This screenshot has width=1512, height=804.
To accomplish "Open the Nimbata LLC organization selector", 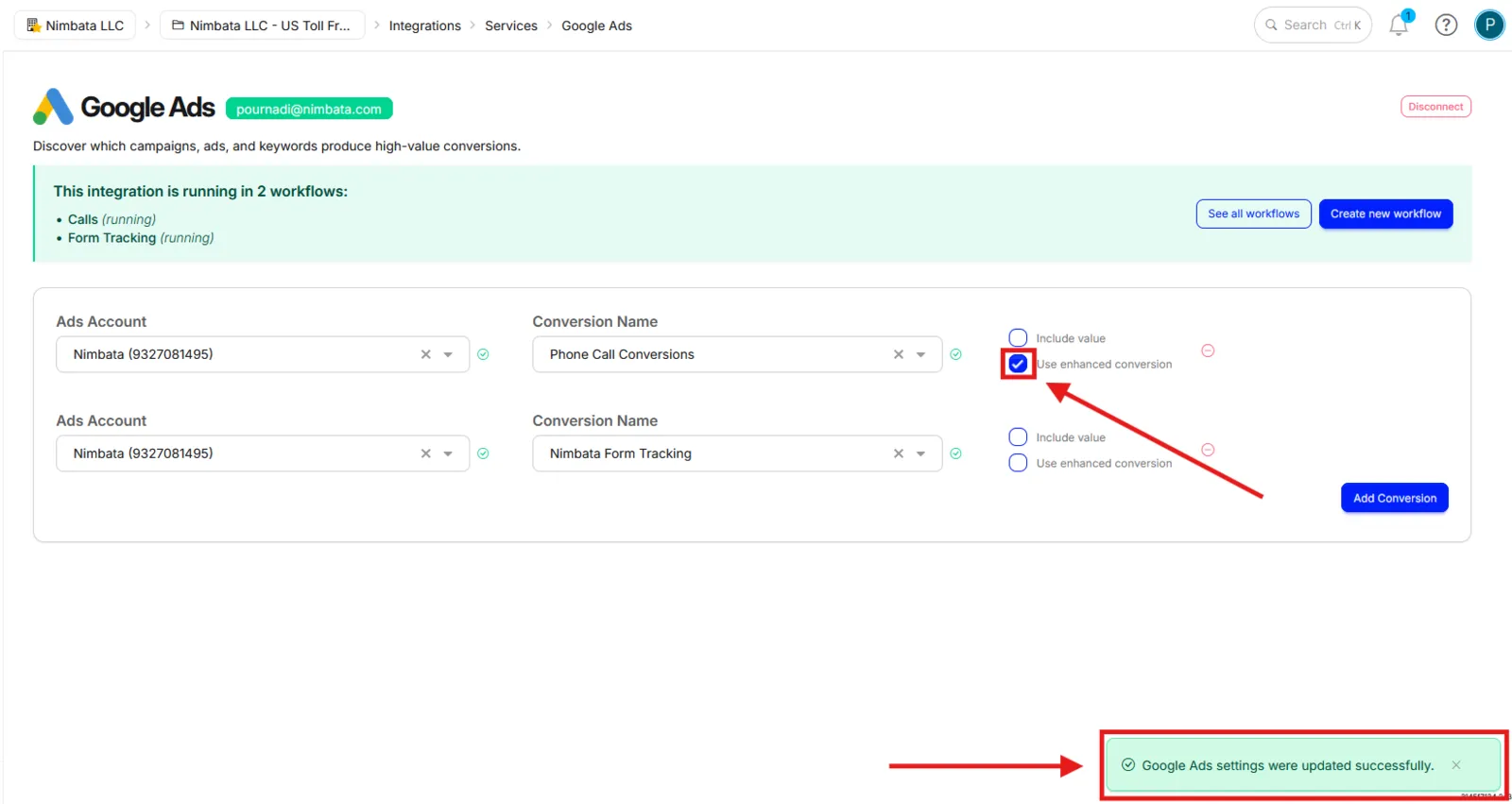I will pos(75,26).
